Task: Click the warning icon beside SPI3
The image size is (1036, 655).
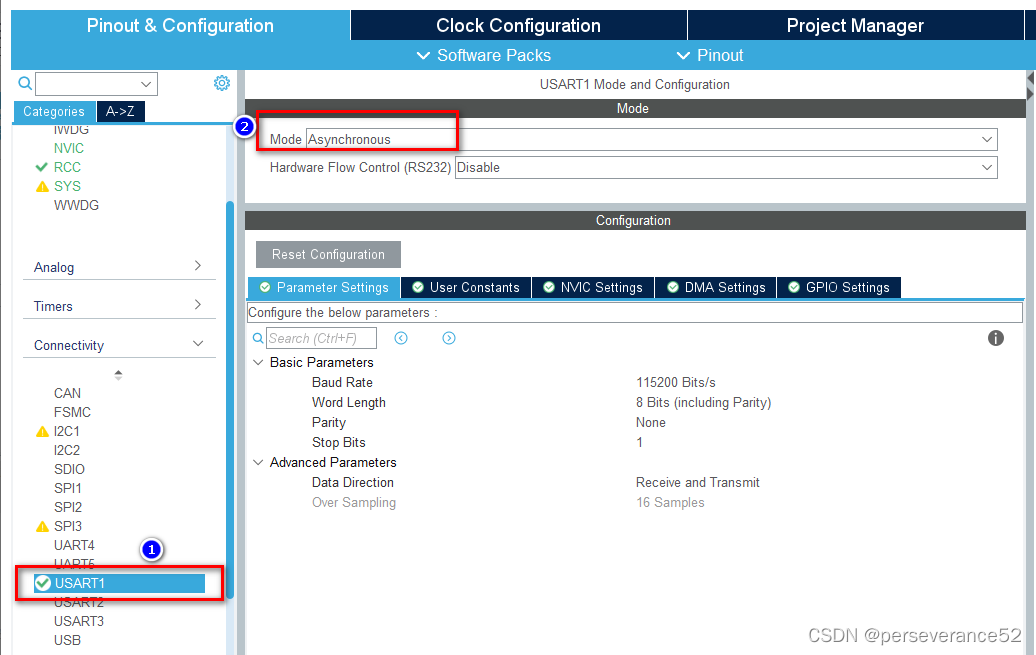Action: [x=42, y=527]
